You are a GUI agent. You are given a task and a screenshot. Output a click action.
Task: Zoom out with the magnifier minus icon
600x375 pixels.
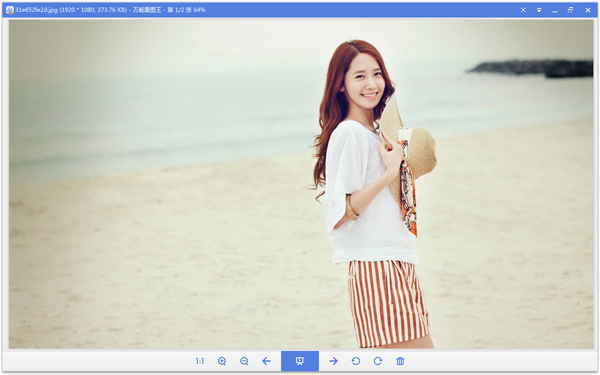pos(244,361)
